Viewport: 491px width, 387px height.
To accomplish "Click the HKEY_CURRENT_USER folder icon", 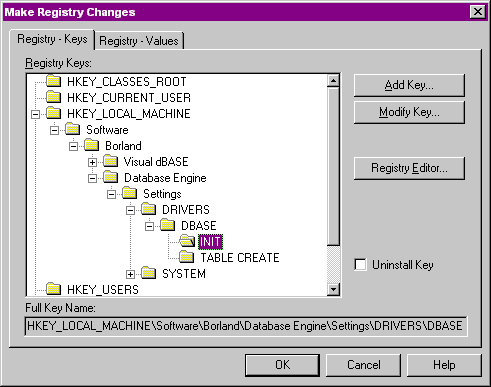I will tap(53, 97).
